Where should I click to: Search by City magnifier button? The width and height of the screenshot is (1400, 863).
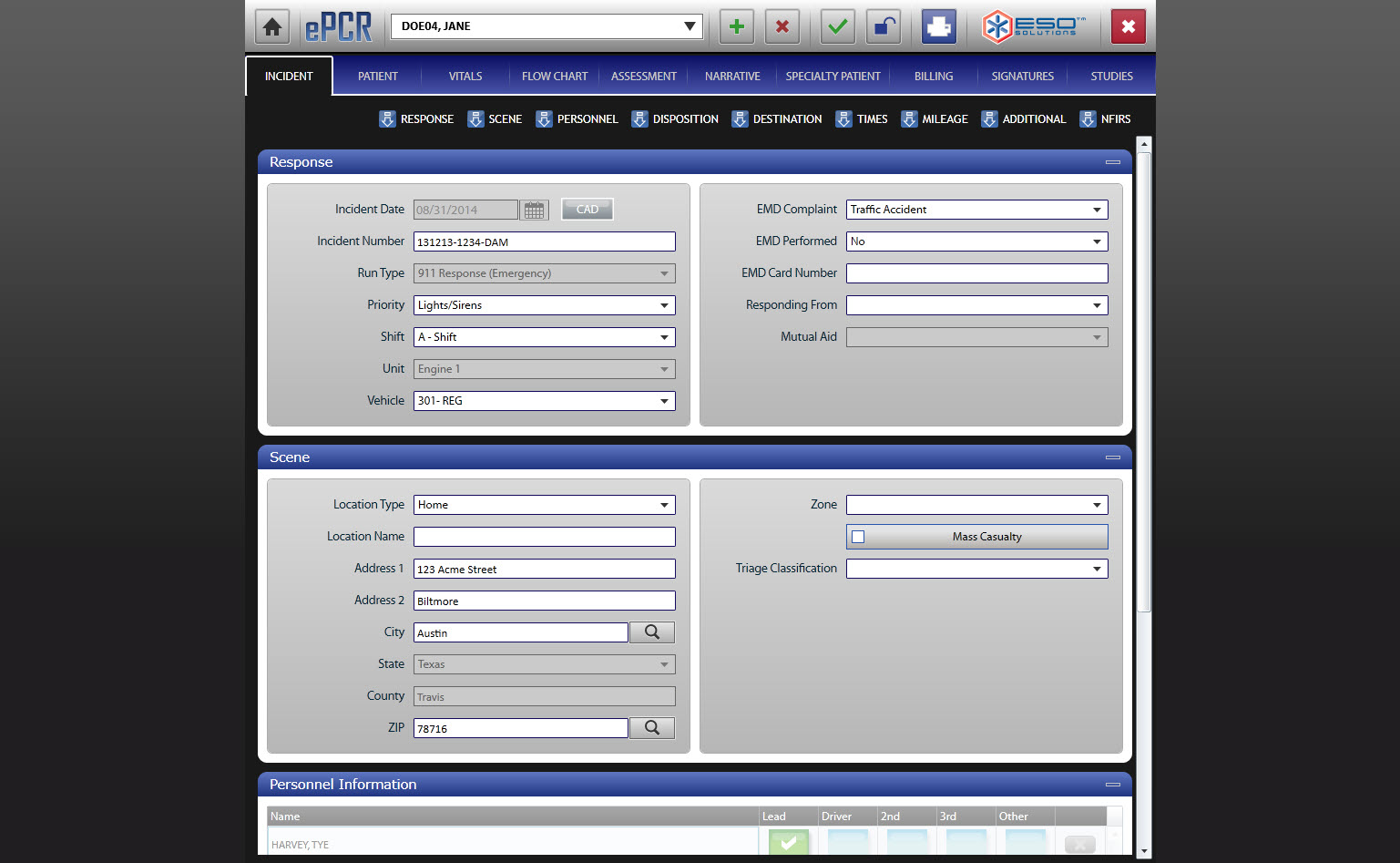pos(652,632)
